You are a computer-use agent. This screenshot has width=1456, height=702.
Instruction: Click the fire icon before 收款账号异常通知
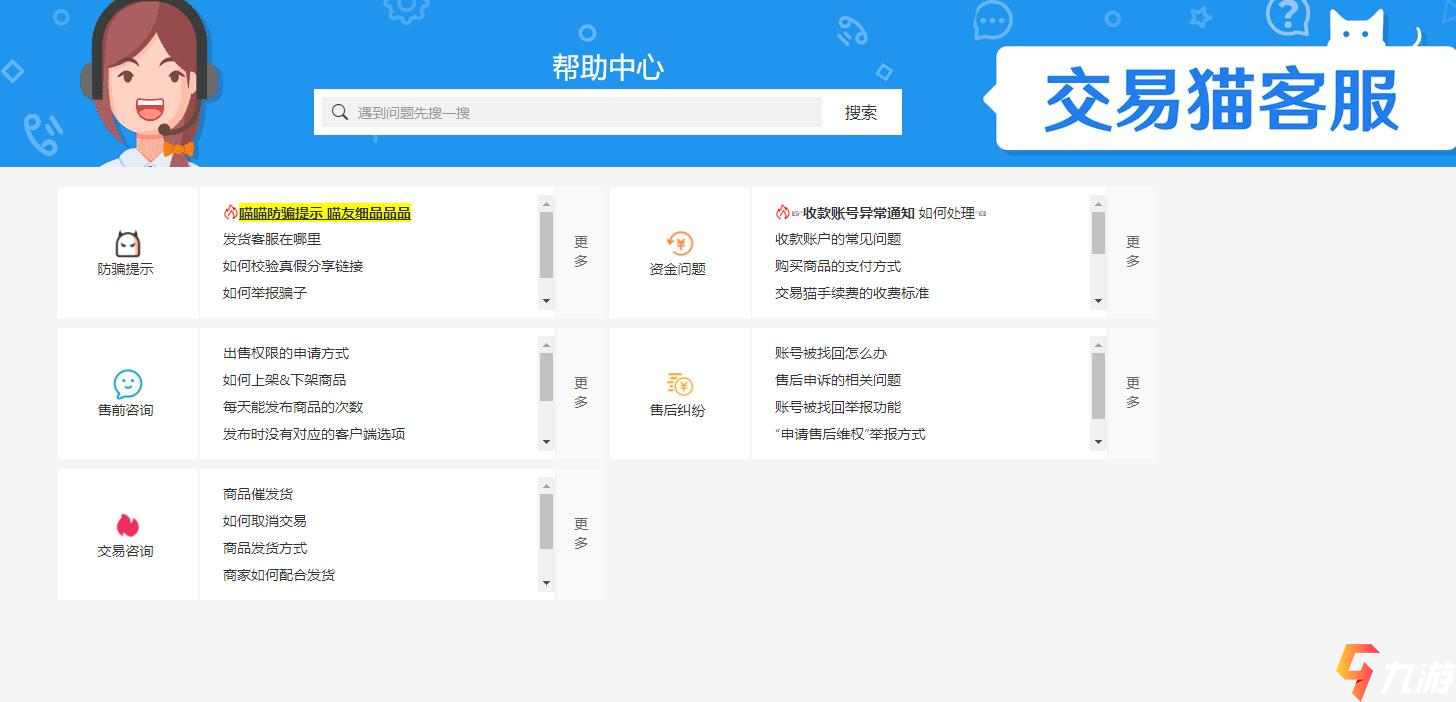click(782, 213)
